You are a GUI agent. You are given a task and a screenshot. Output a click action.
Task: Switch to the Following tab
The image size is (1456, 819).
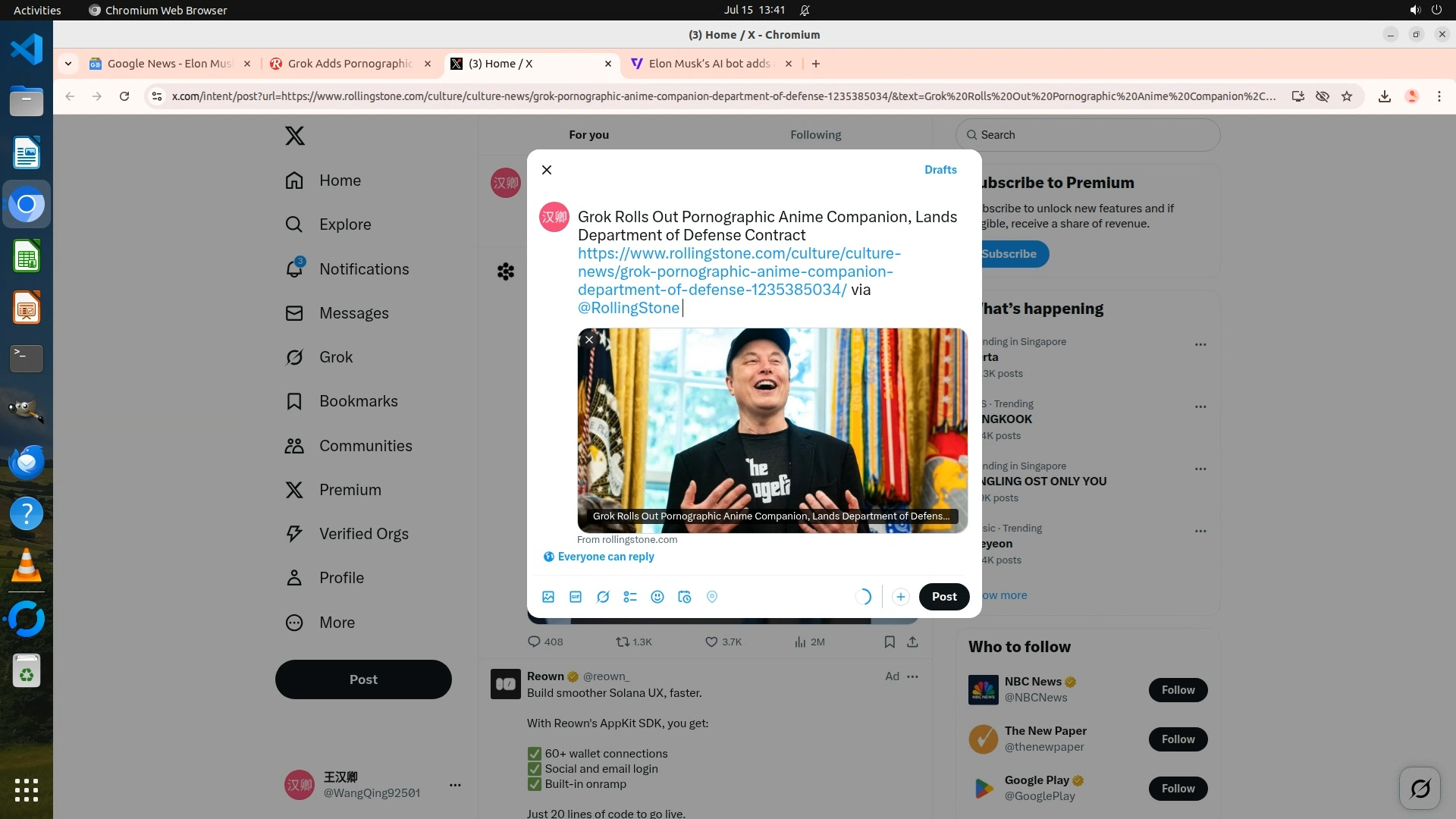tap(815, 135)
